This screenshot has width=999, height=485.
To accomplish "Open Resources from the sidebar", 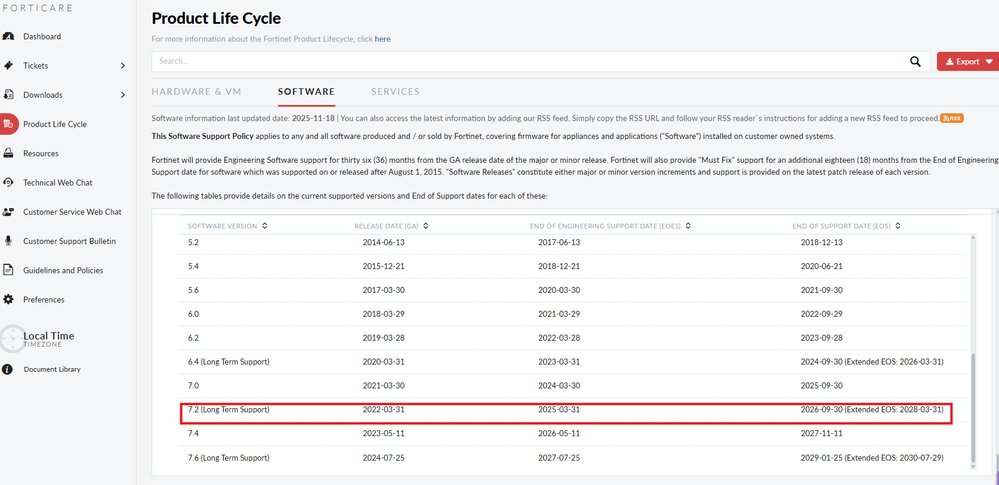I will (x=41, y=154).
